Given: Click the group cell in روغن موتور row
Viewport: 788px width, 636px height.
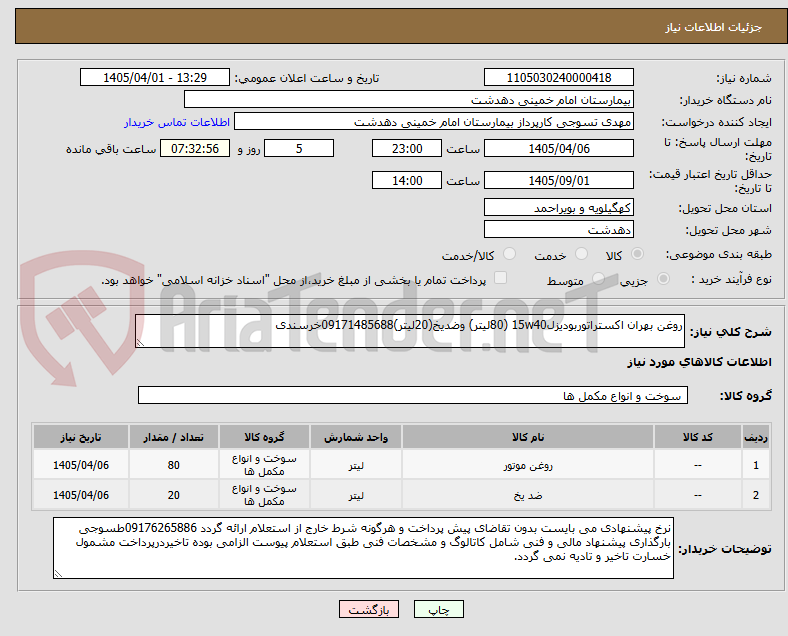Looking at the screenshot, I should tap(264, 465).
